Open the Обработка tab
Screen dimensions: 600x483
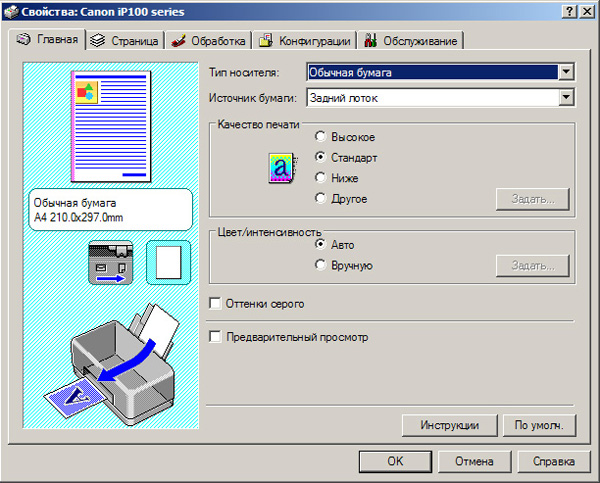209,41
